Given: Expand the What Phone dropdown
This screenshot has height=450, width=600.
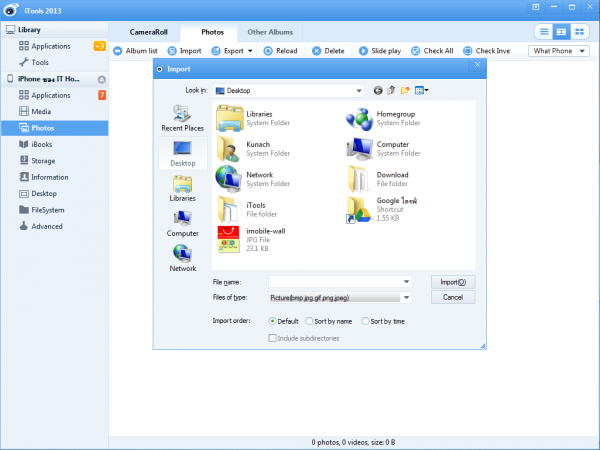Looking at the screenshot, I should [584, 51].
